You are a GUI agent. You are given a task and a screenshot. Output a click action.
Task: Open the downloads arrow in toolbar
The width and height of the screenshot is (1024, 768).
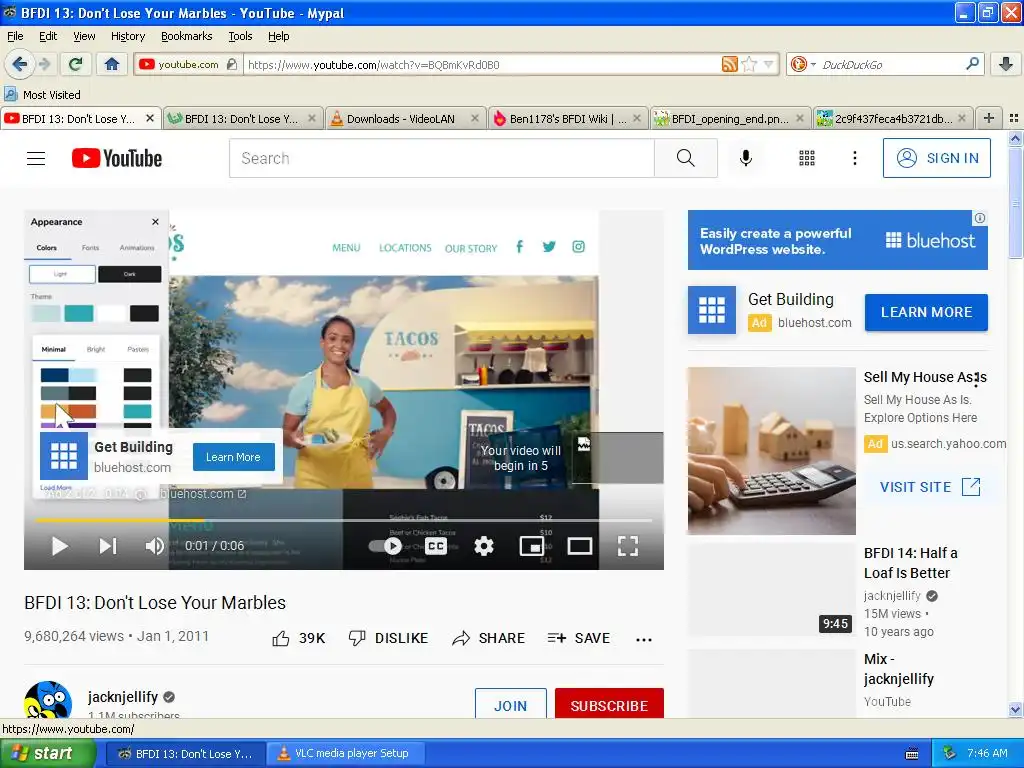click(x=1006, y=64)
